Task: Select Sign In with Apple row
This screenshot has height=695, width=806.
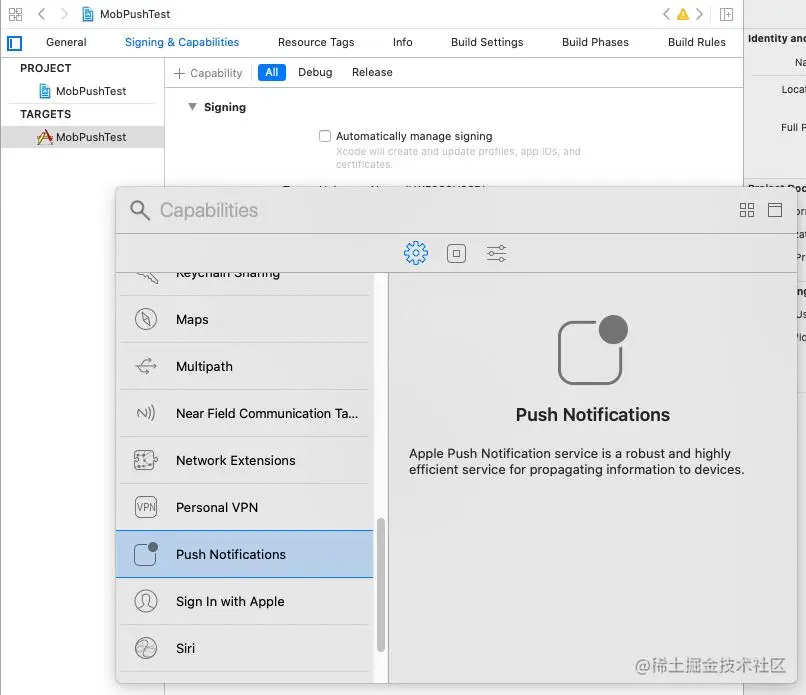Action: [x=245, y=601]
